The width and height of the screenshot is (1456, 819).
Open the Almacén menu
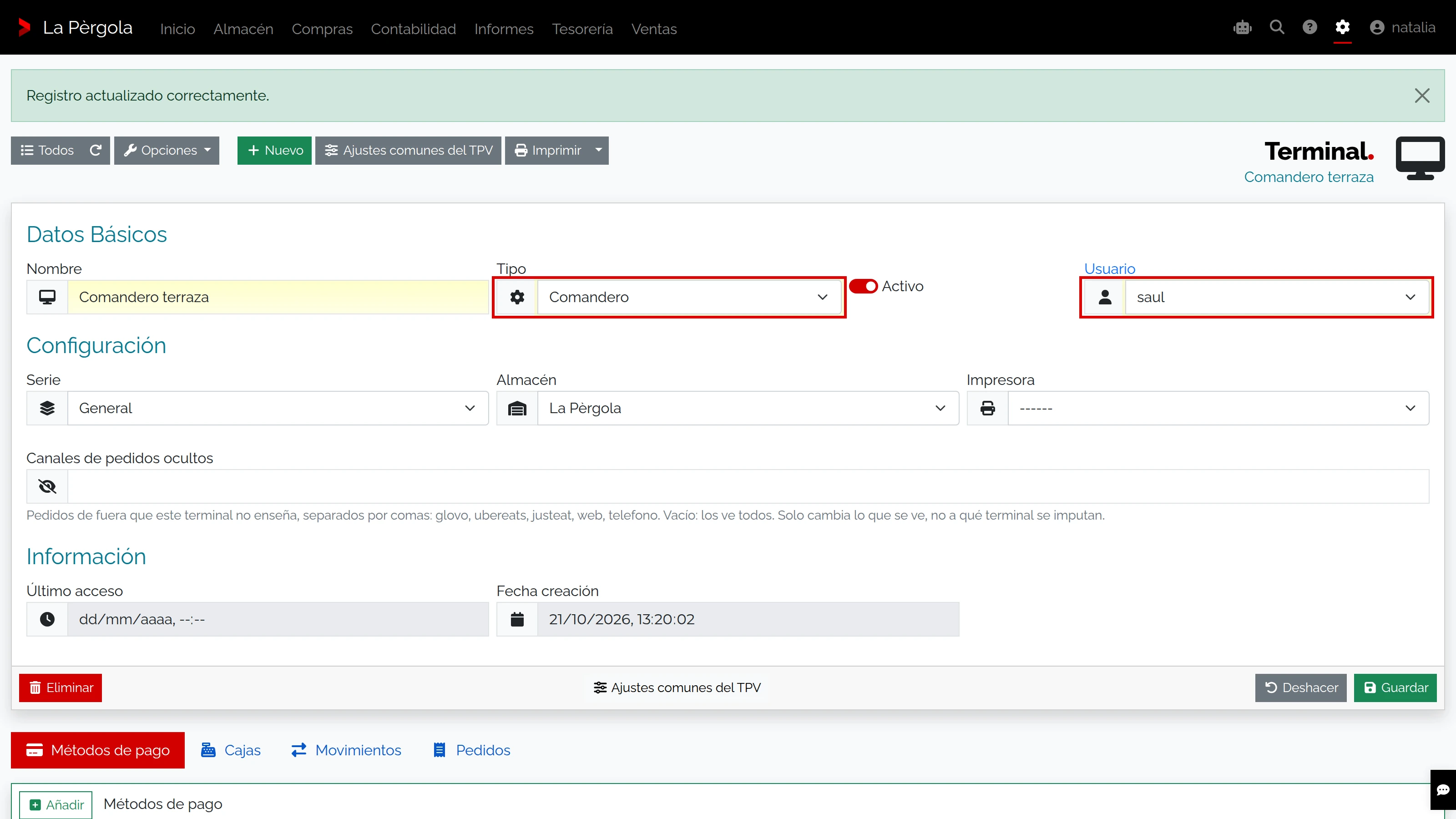tap(243, 29)
